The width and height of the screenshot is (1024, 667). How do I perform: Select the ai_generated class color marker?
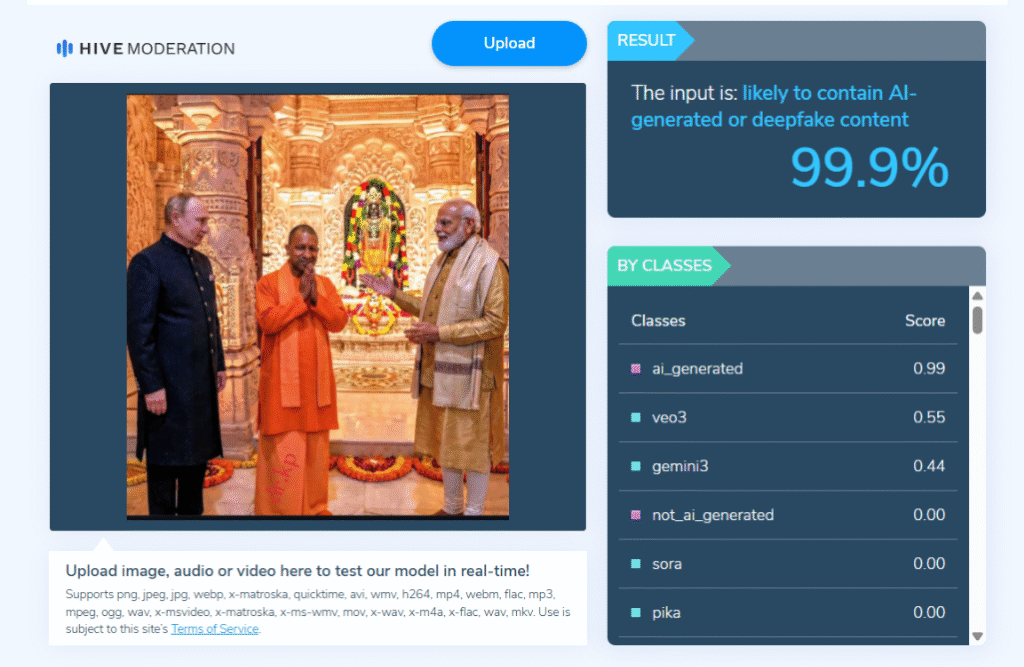[x=636, y=369]
